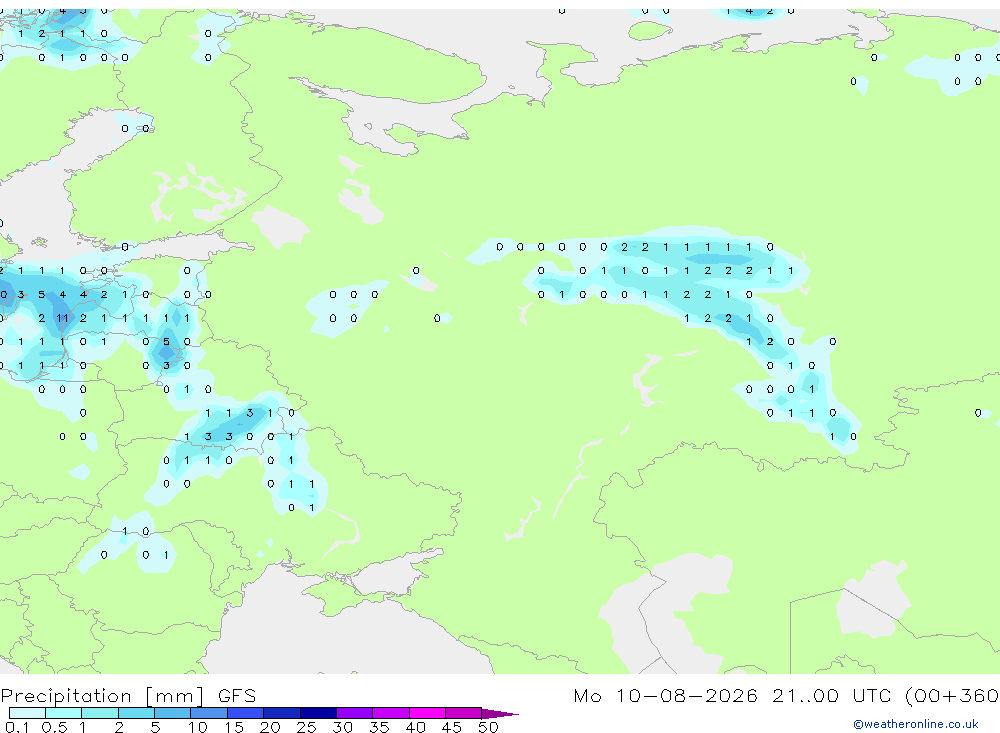Click the '50' legend scale label
Image resolution: width=1000 pixels, height=733 pixels.
[489, 727]
